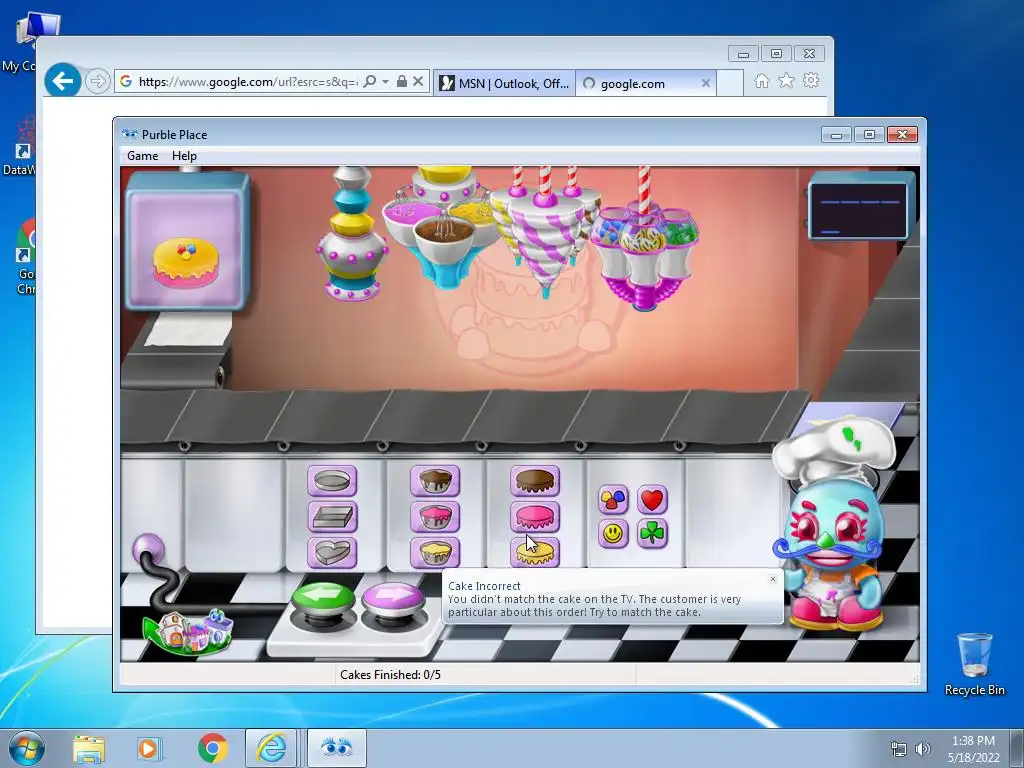Open the Windows Start menu

click(26, 748)
